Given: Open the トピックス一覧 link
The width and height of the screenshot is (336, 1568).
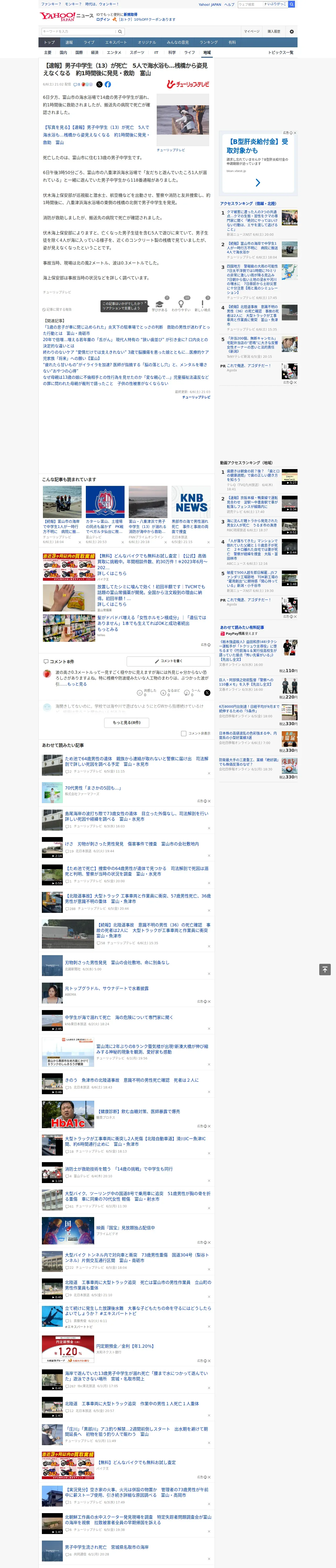Looking at the screenshot, I should click(x=281, y=52).
